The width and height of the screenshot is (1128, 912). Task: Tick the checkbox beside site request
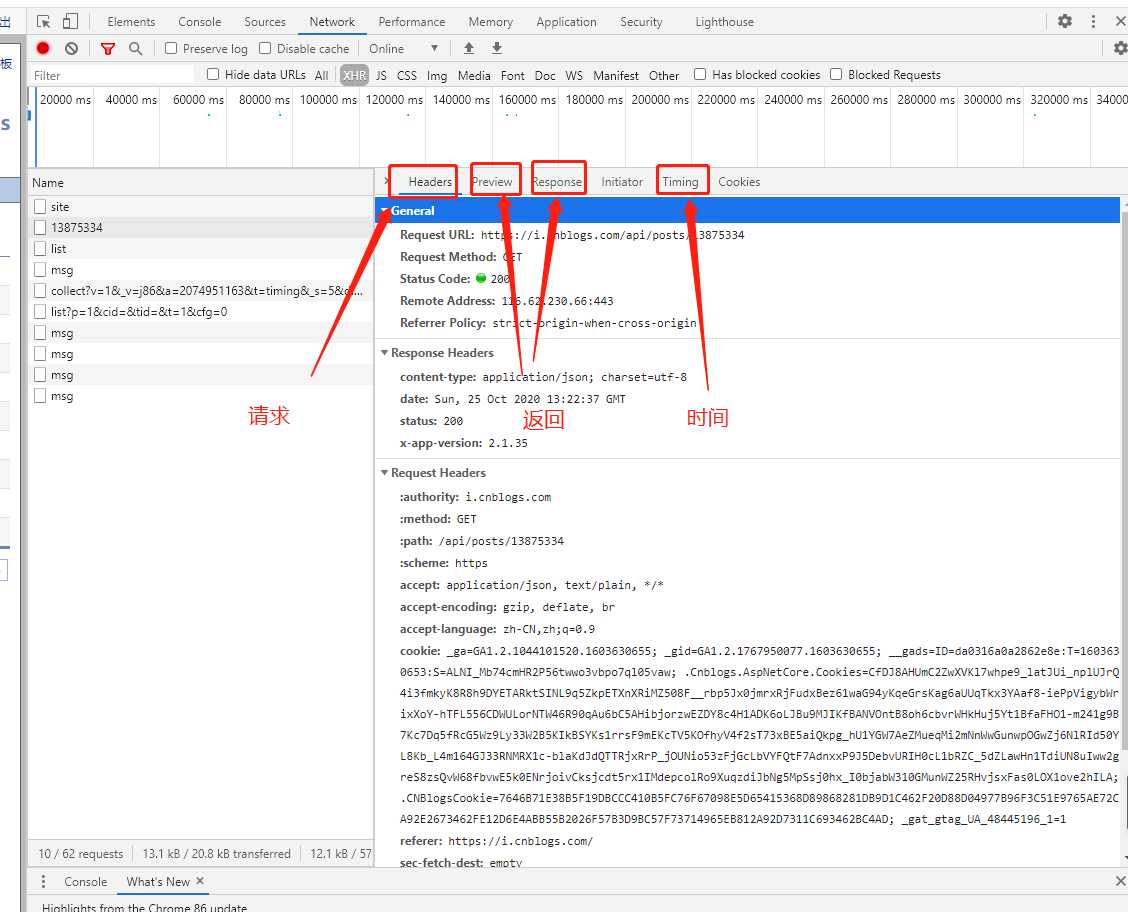[x=40, y=206]
